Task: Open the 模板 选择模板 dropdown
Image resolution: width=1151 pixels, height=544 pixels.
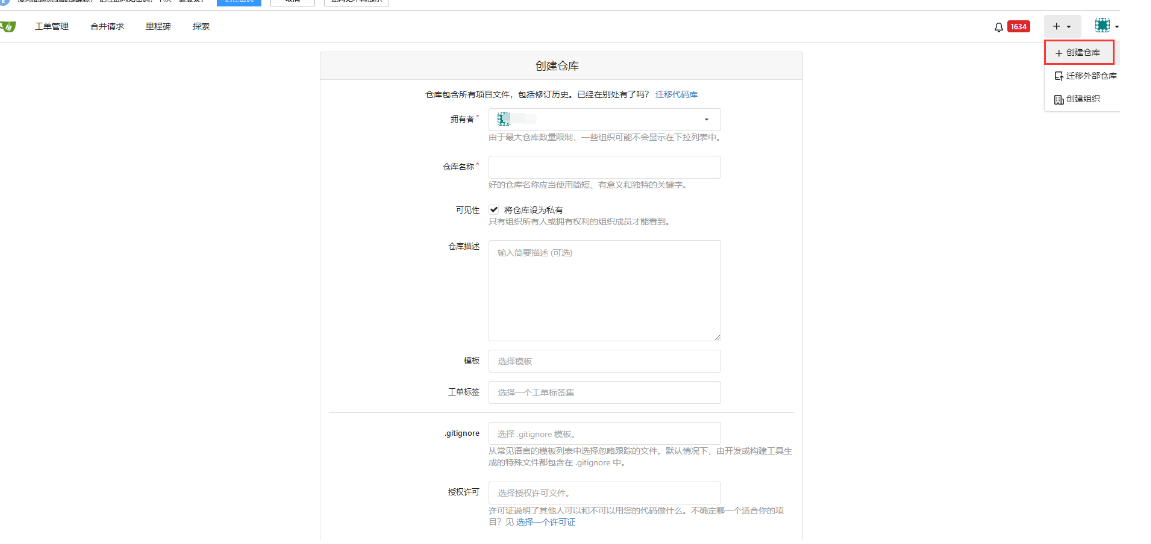Action: 604,361
